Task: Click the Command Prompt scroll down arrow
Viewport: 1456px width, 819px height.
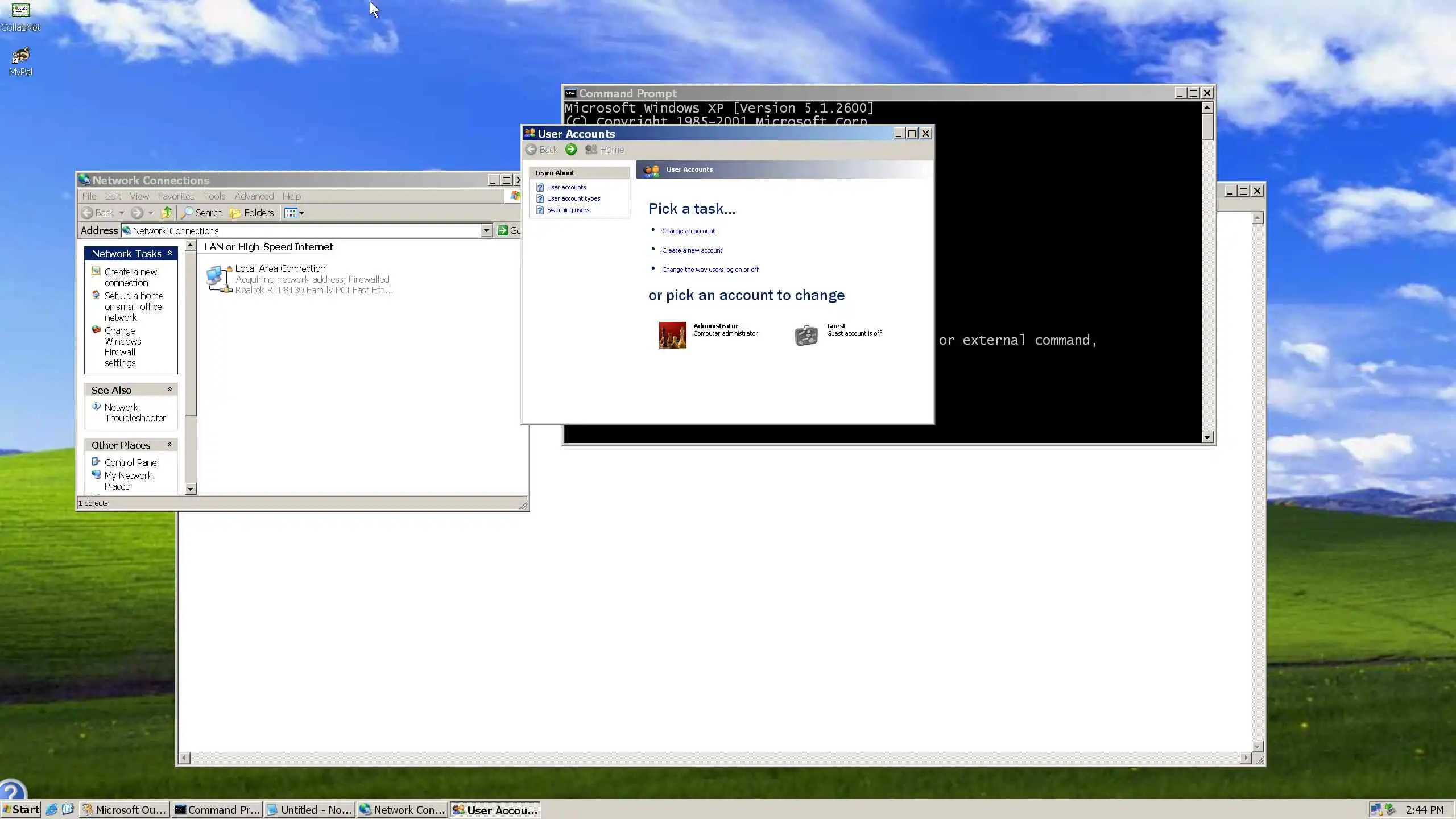Action: click(x=1207, y=437)
